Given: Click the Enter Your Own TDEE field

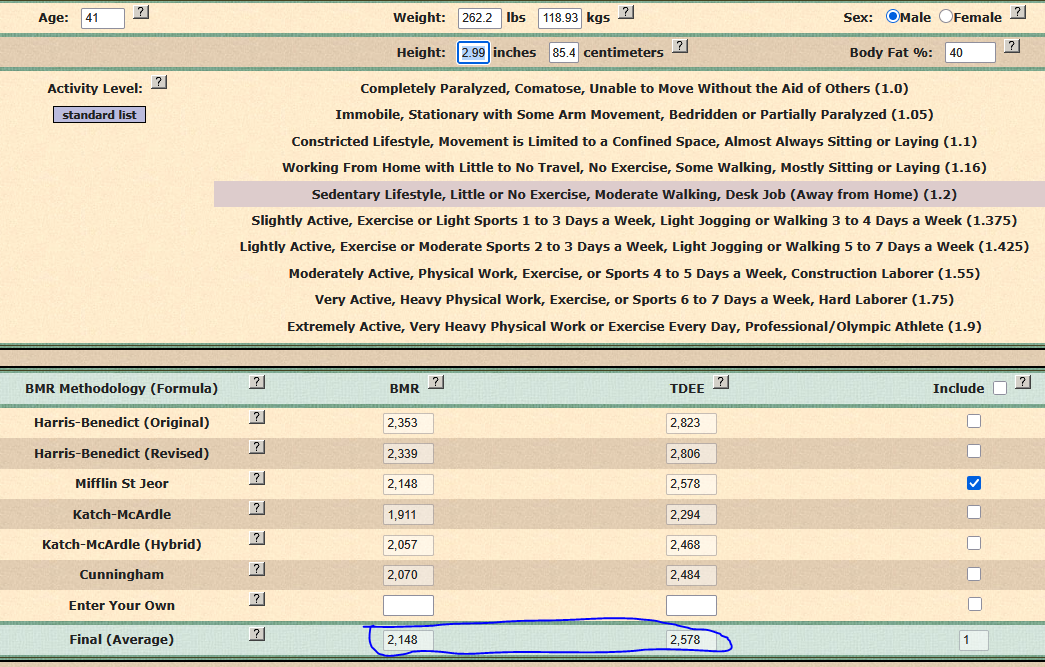Looking at the screenshot, I should click(691, 606).
